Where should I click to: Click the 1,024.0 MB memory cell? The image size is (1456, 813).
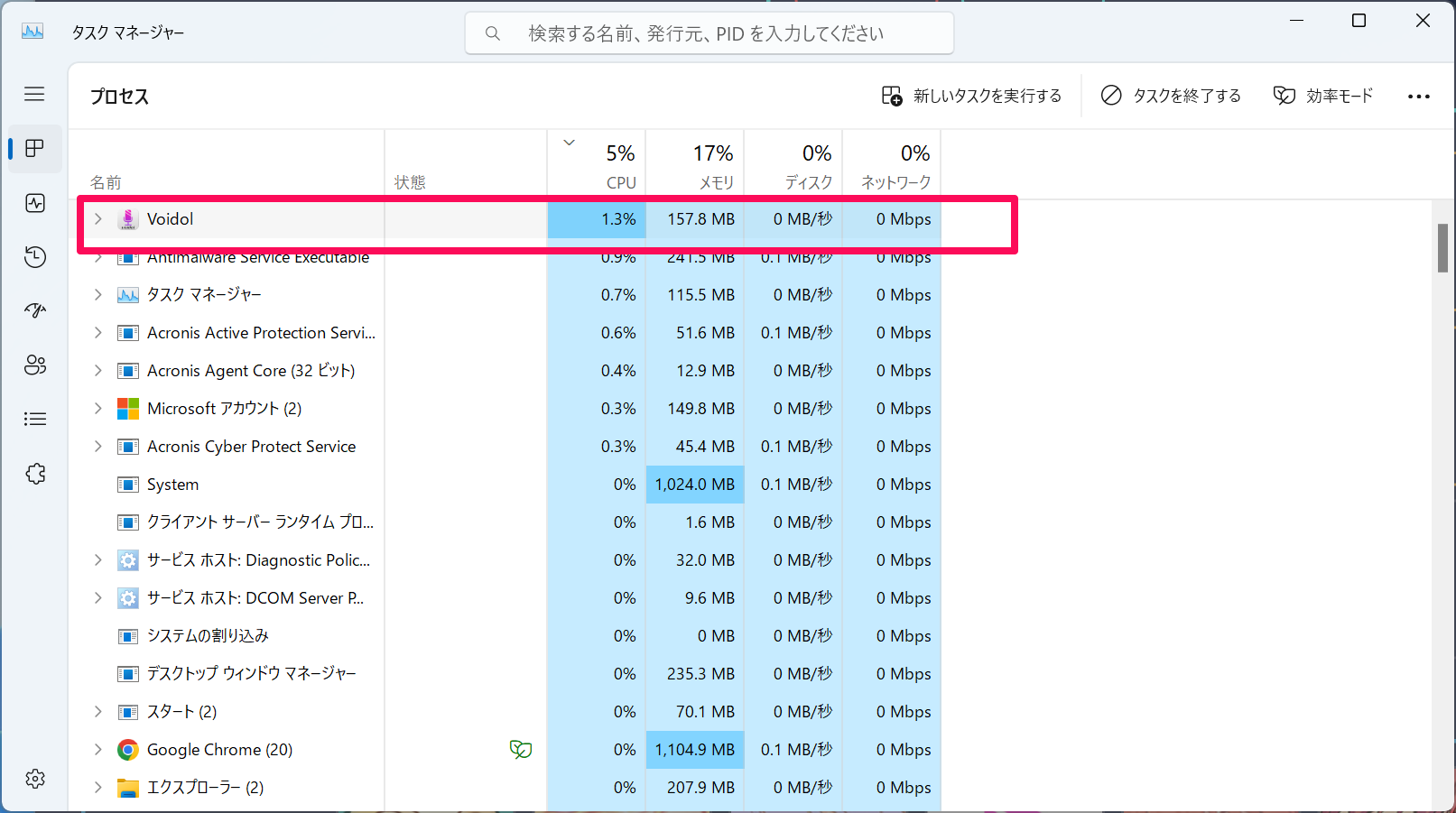pyautogui.click(x=695, y=485)
